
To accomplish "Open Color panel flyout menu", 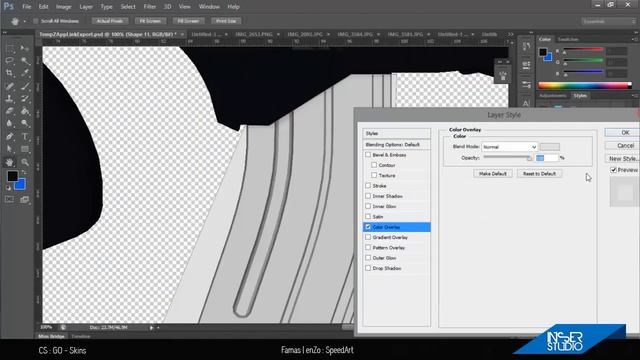I will 635,40.
